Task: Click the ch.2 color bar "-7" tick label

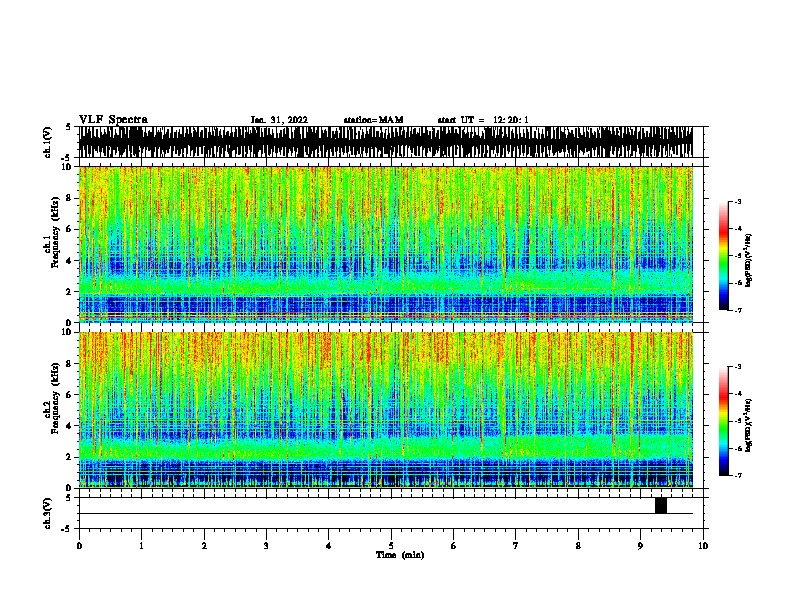Action: pos(737,476)
